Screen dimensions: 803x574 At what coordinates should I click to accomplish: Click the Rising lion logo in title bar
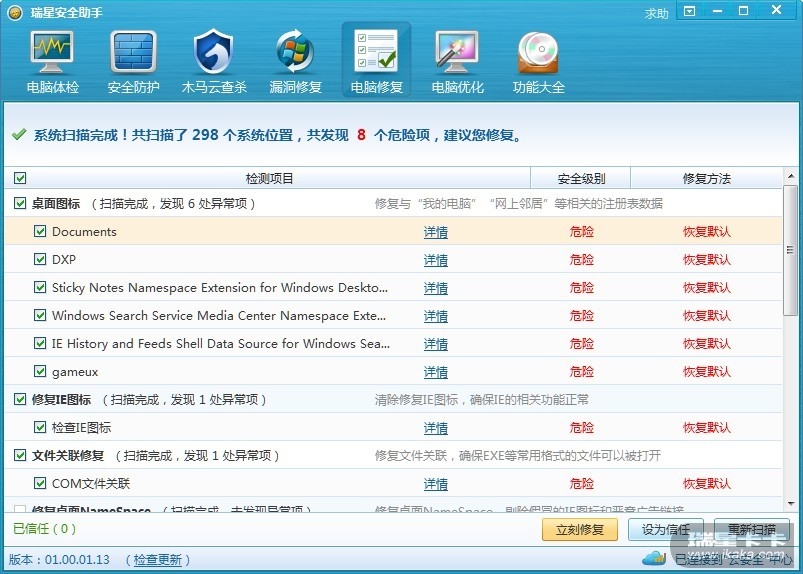click(x=15, y=13)
